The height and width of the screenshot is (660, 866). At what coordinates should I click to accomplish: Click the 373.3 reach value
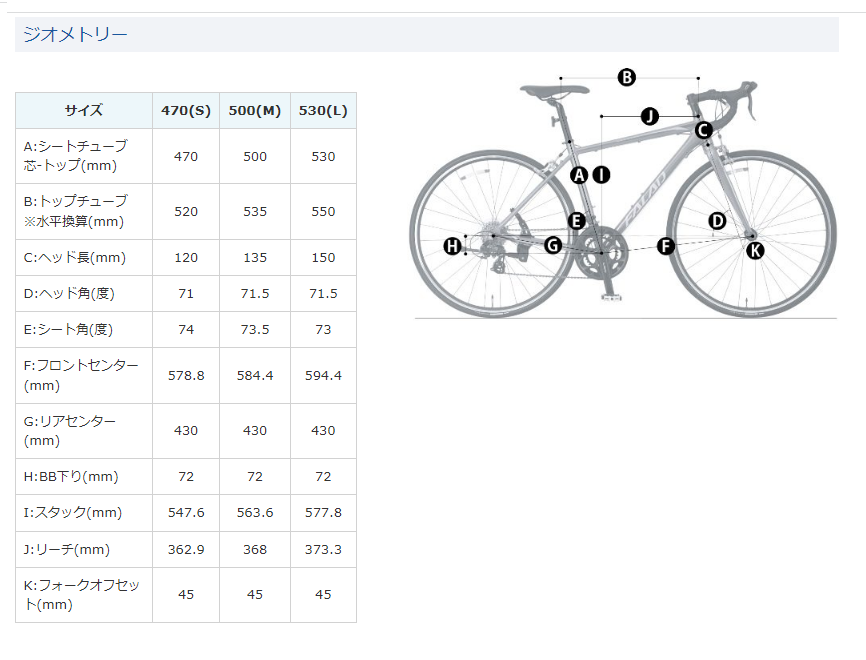323,550
